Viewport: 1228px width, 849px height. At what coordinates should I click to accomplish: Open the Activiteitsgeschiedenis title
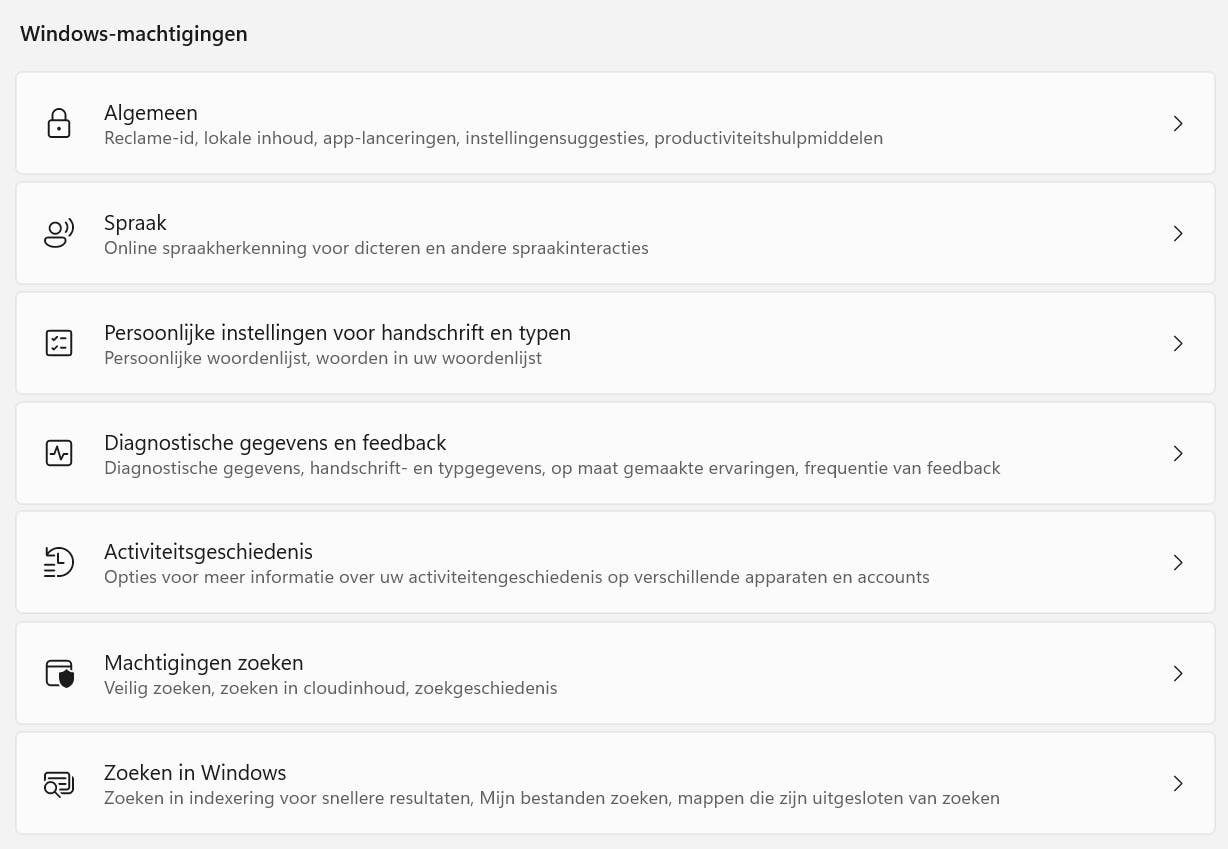click(x=208, y=552)
